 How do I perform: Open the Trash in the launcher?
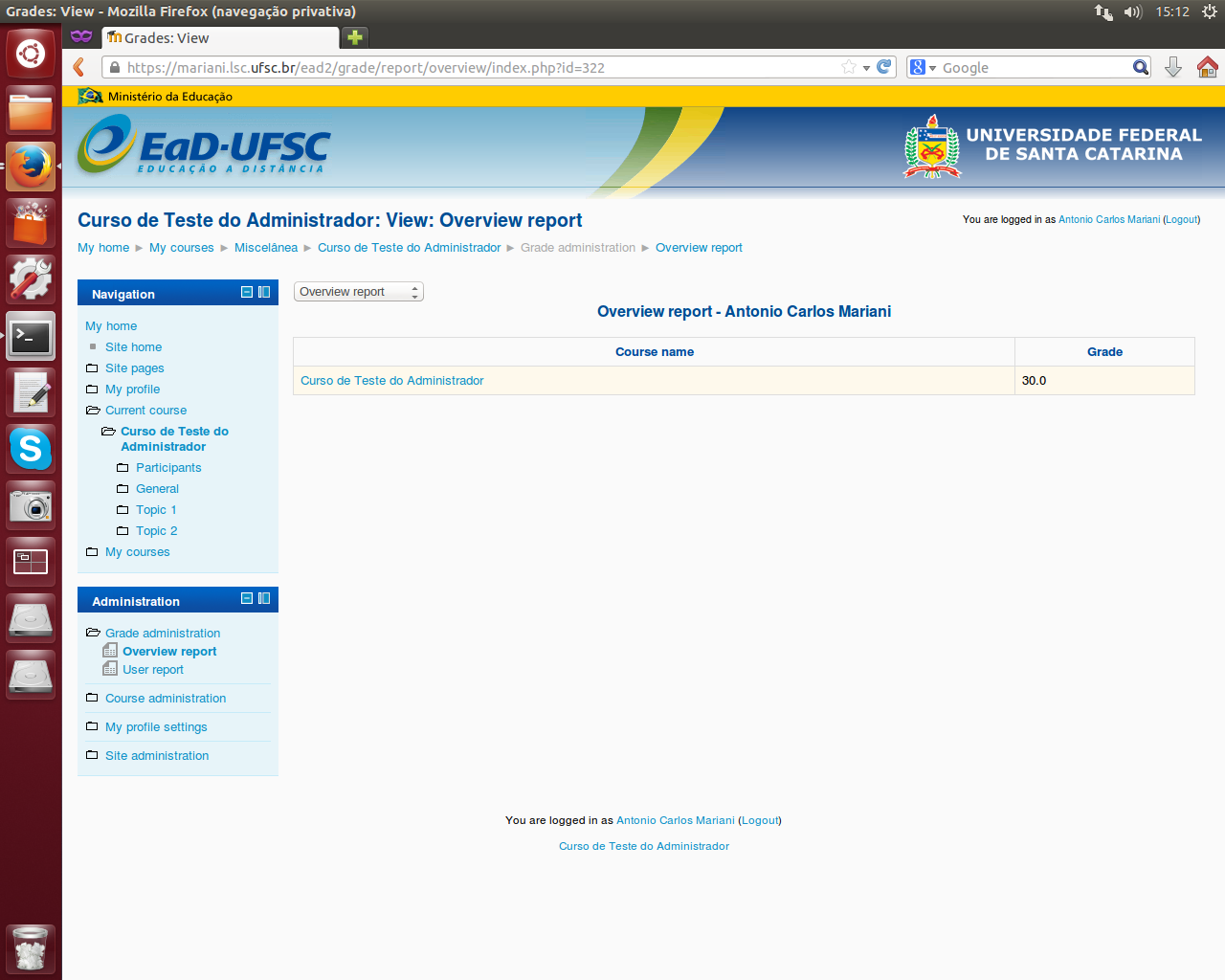coord(31,948)
